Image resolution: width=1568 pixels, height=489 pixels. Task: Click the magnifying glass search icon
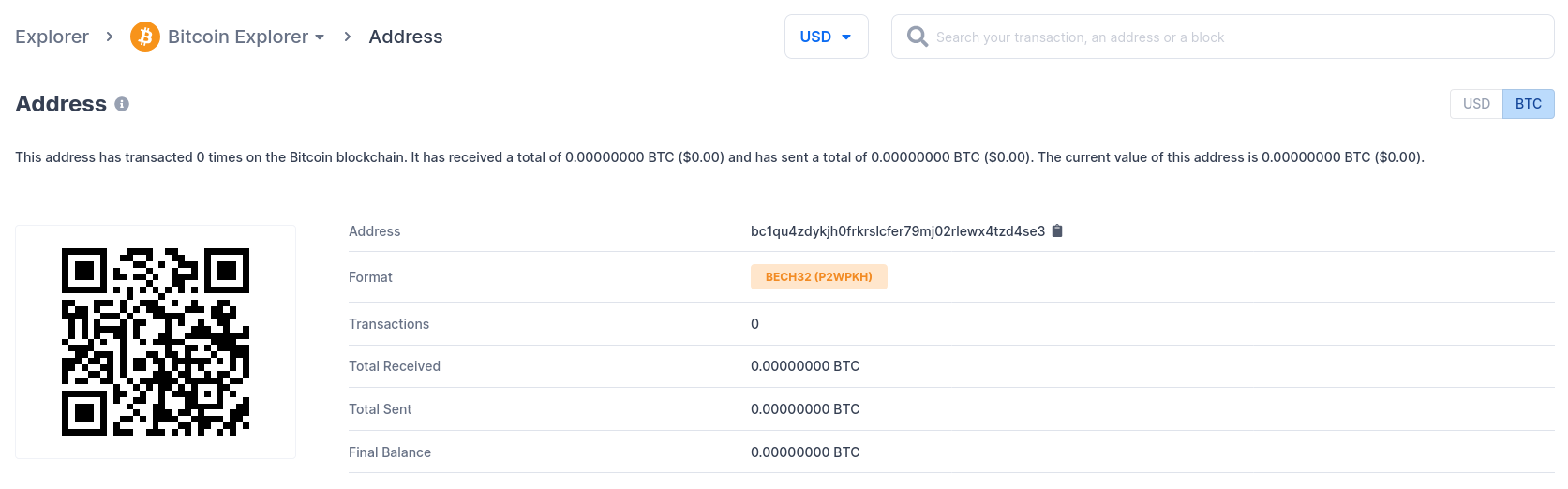[918, 37]
